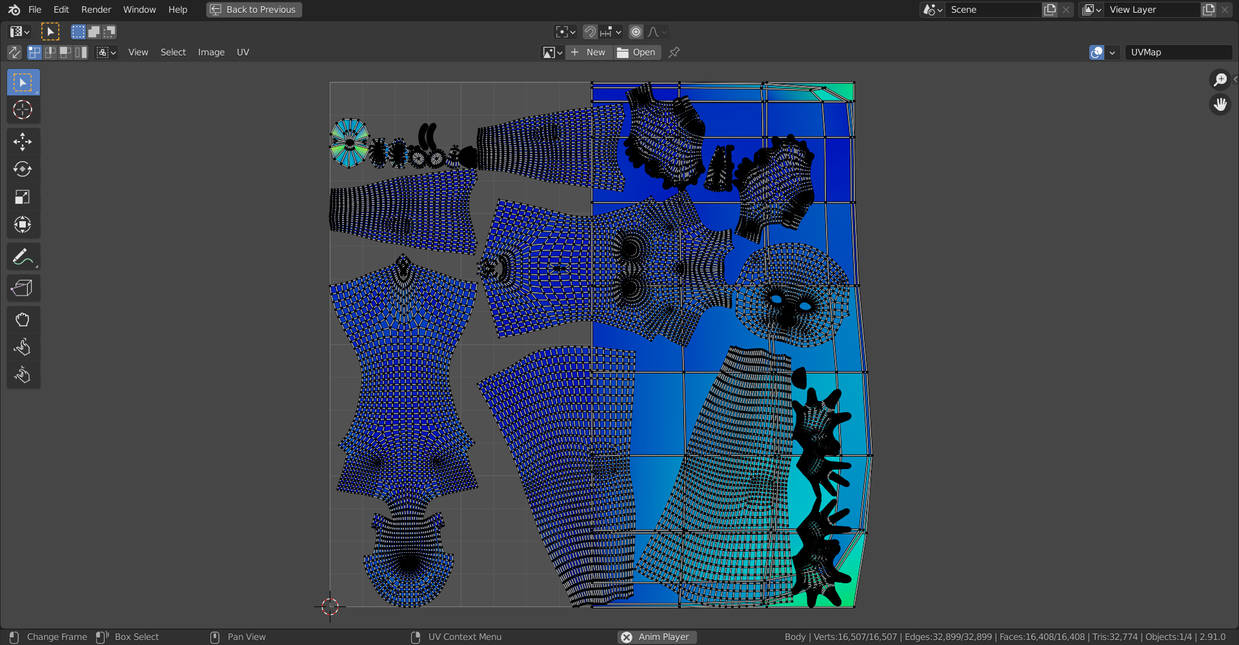Click the UV Context Menu status hint
1239x645 pixels.
[465, 637]
